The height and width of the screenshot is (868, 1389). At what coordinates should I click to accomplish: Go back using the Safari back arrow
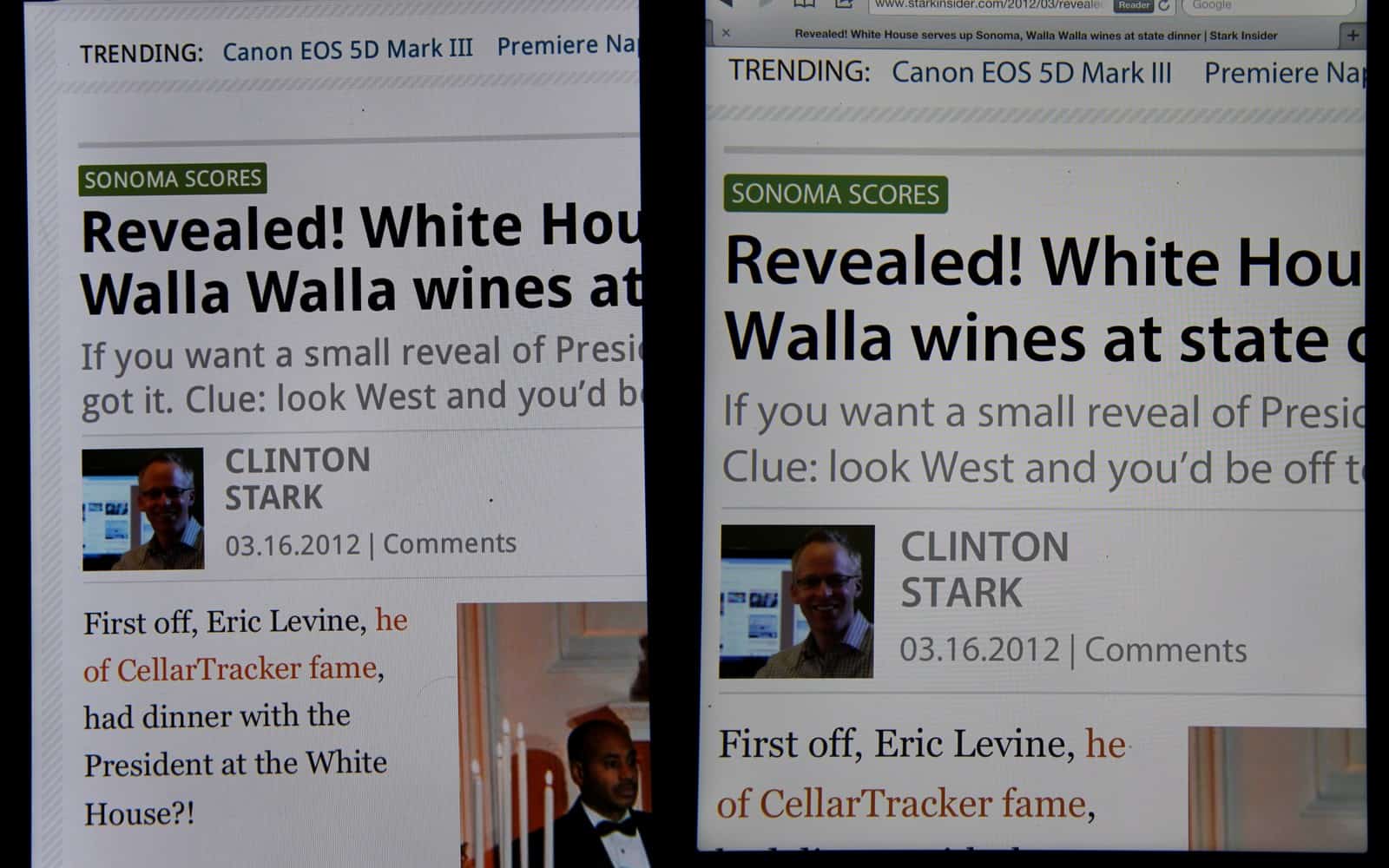pos(725,3)
